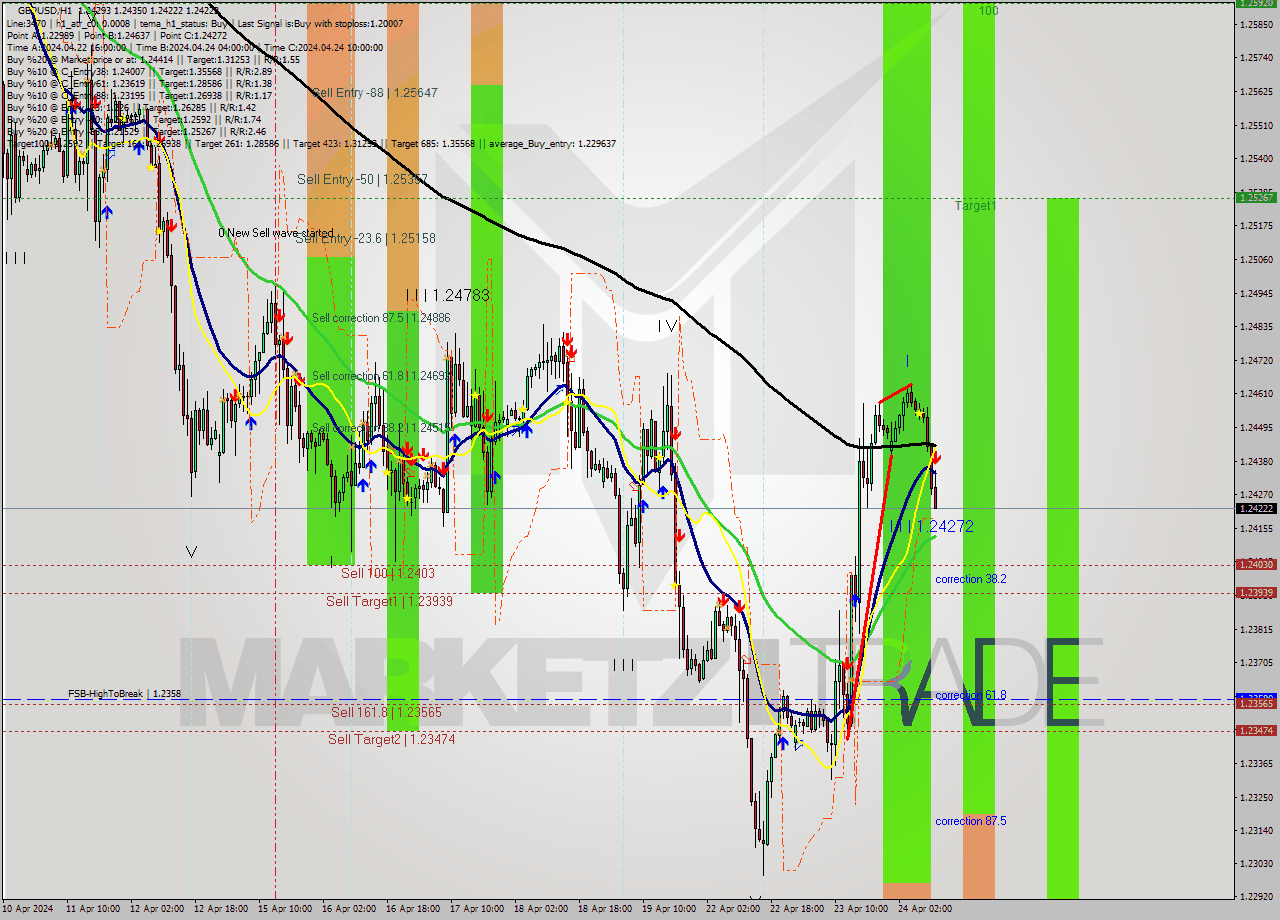The height and width of the screenshot is (920, 1280).
Task: Click the 'correction 61.8' blue label
Action: pyautogui.click(x=971, y=695)
